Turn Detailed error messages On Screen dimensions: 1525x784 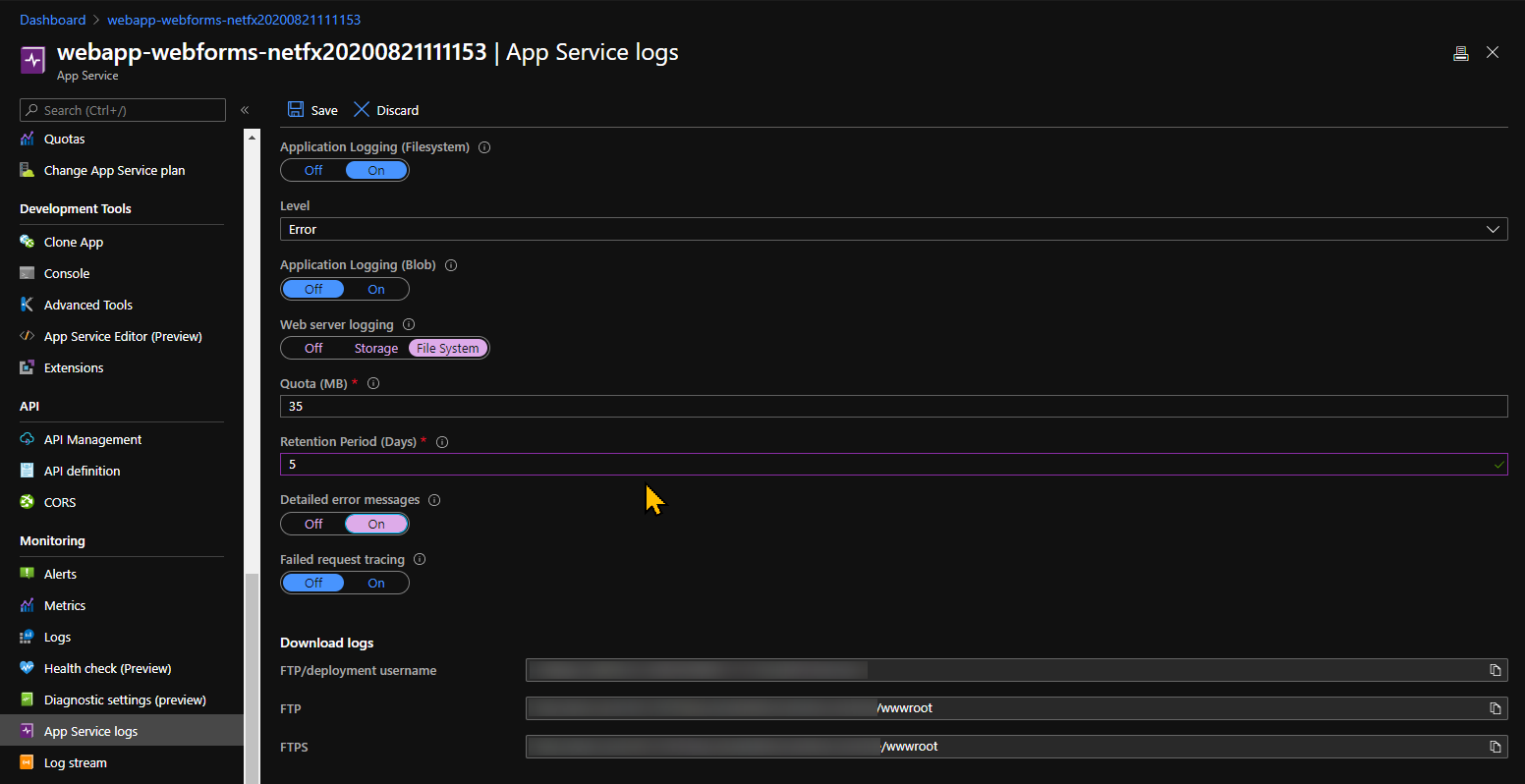[x=376, y=524]
